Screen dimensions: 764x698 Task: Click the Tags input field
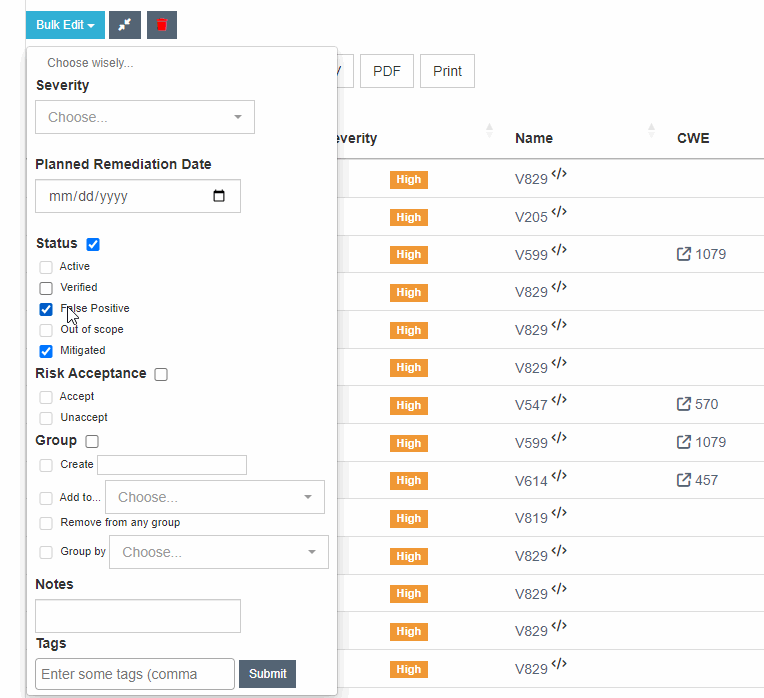[135, 674]
